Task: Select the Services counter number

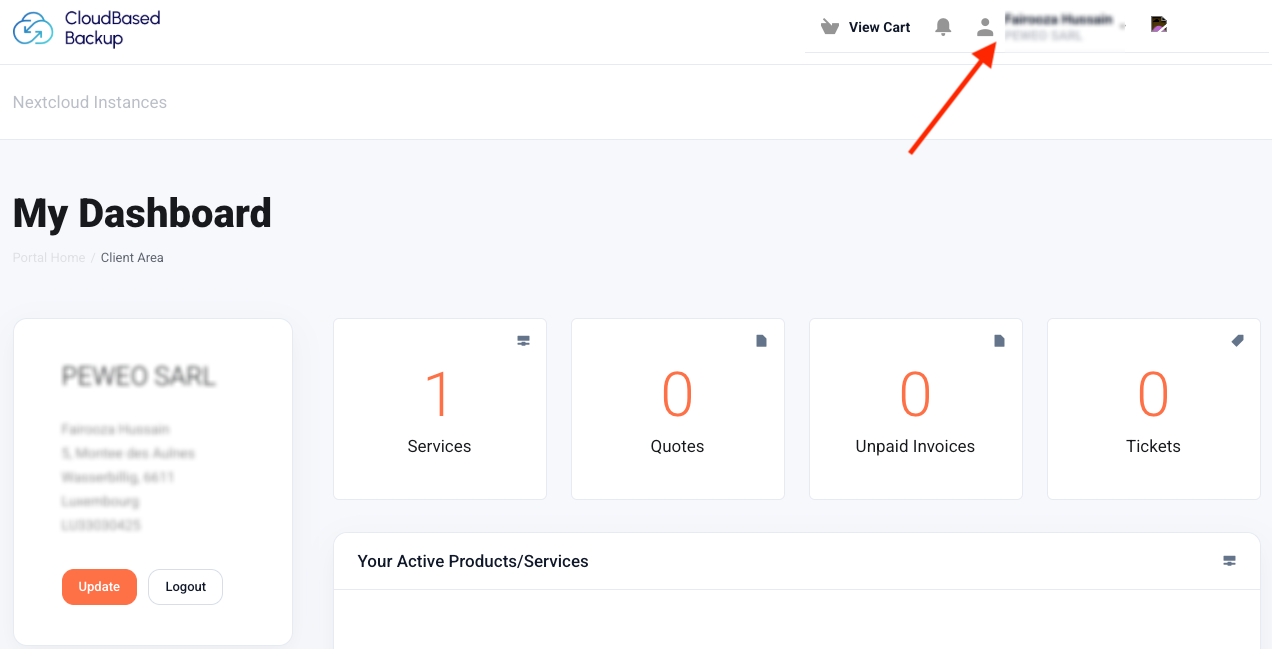Action: (x=439, y=394)
